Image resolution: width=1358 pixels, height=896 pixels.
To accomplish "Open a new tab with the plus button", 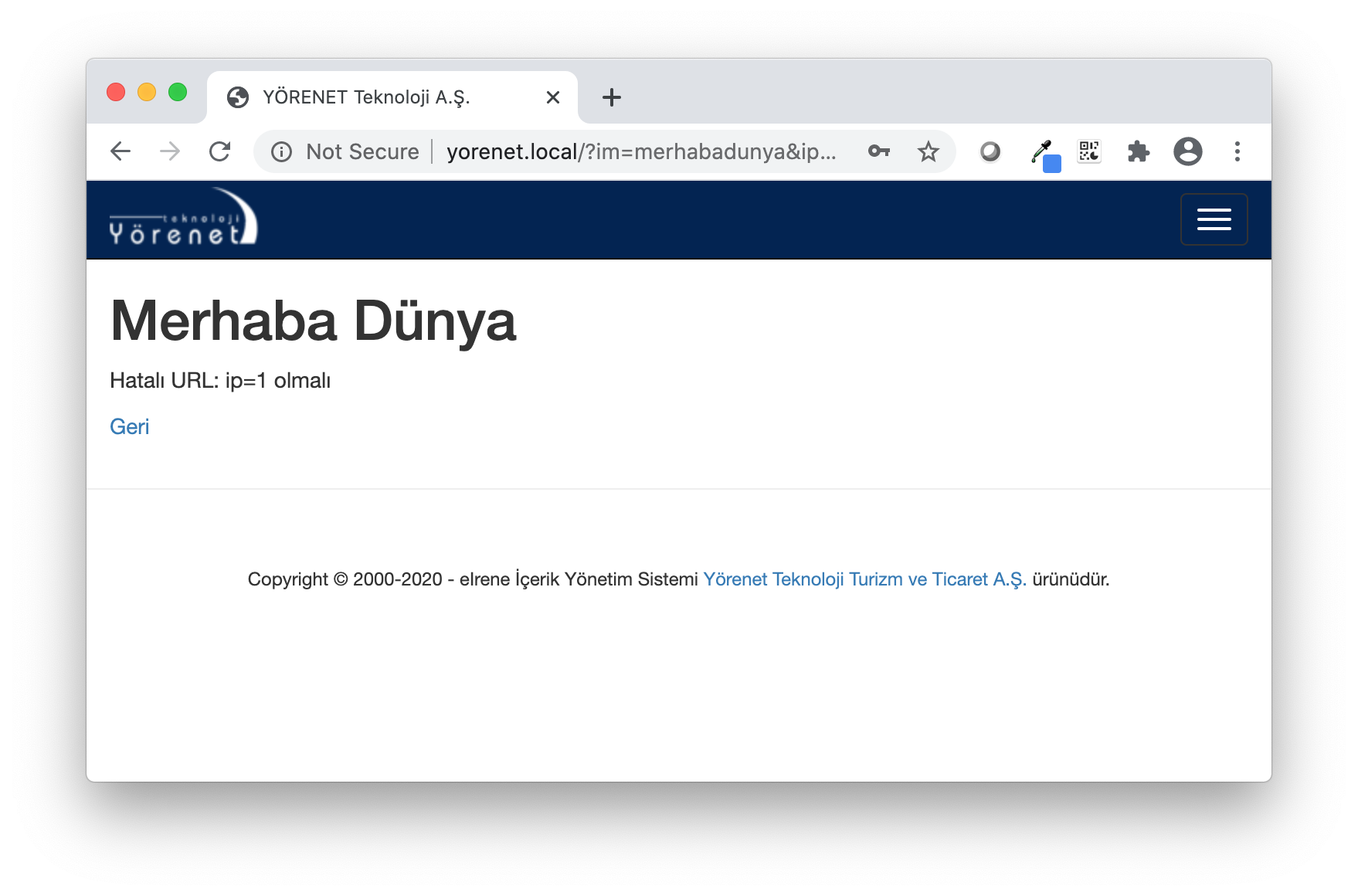I will tap(612, 97).
